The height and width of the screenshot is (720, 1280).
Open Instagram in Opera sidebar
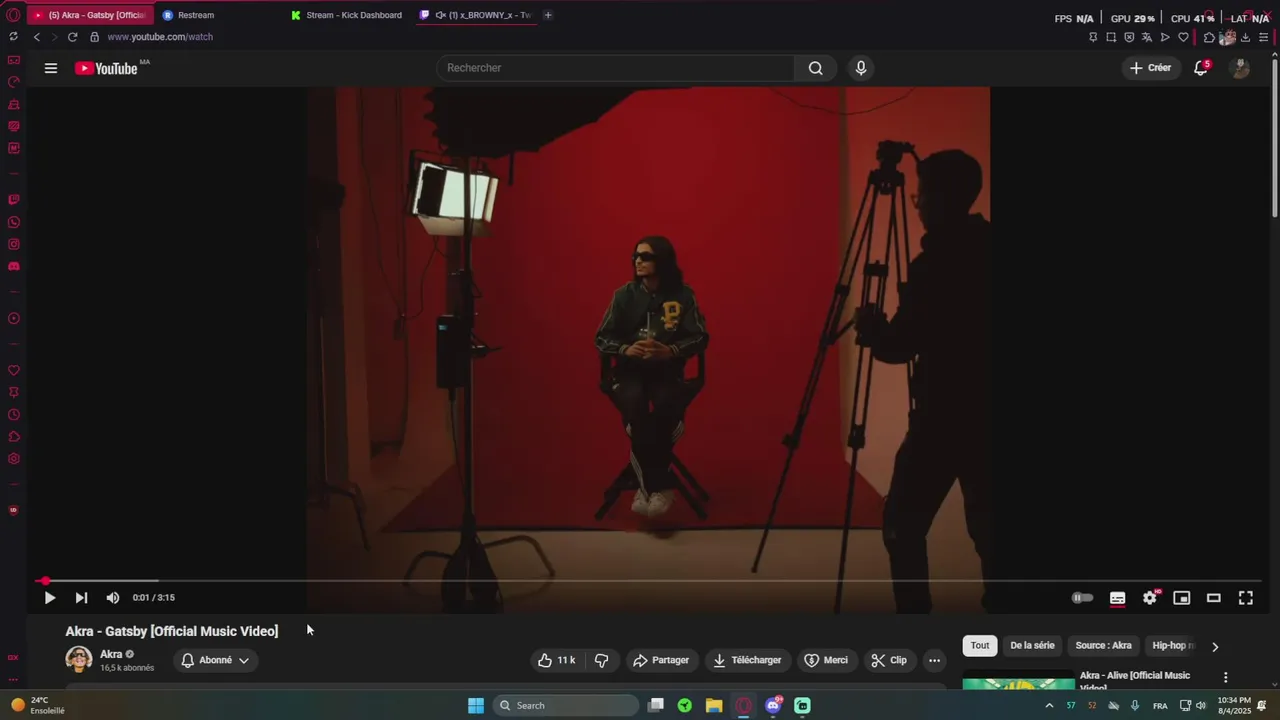coord(14,244)
